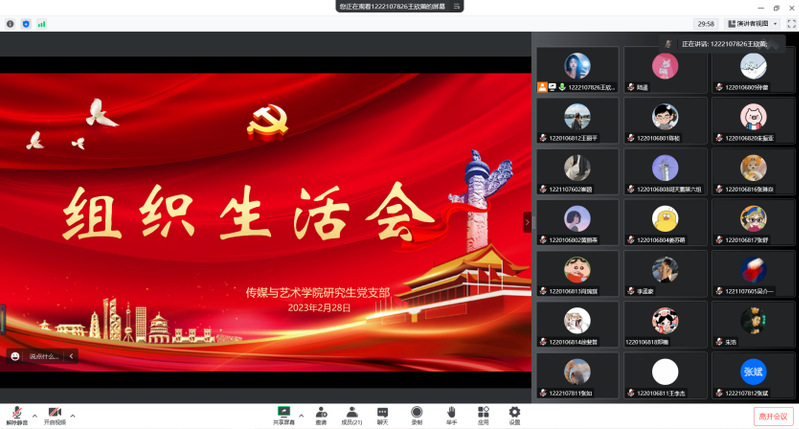
Task: Turn on the camera (开启视频)
Action: pyautogui.click(x=54, y=413)
